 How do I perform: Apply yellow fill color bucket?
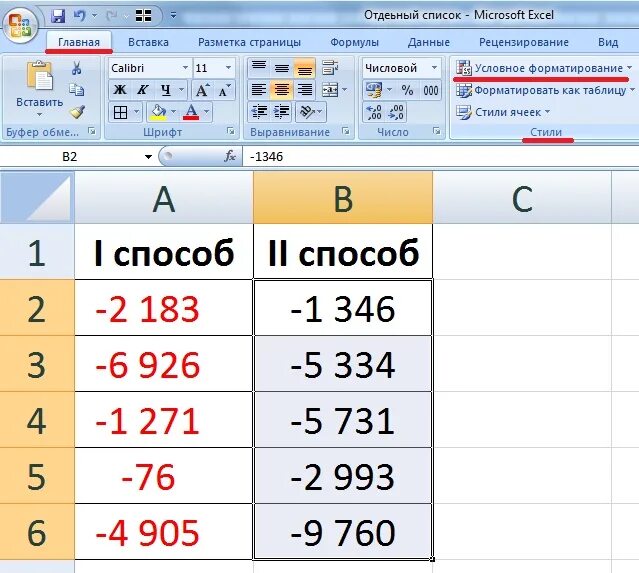pos(158,112)
